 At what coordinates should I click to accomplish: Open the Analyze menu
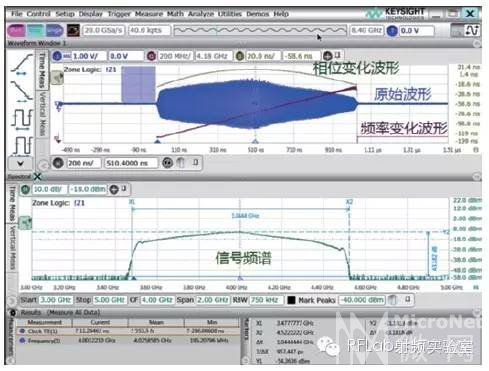point(201,14)
